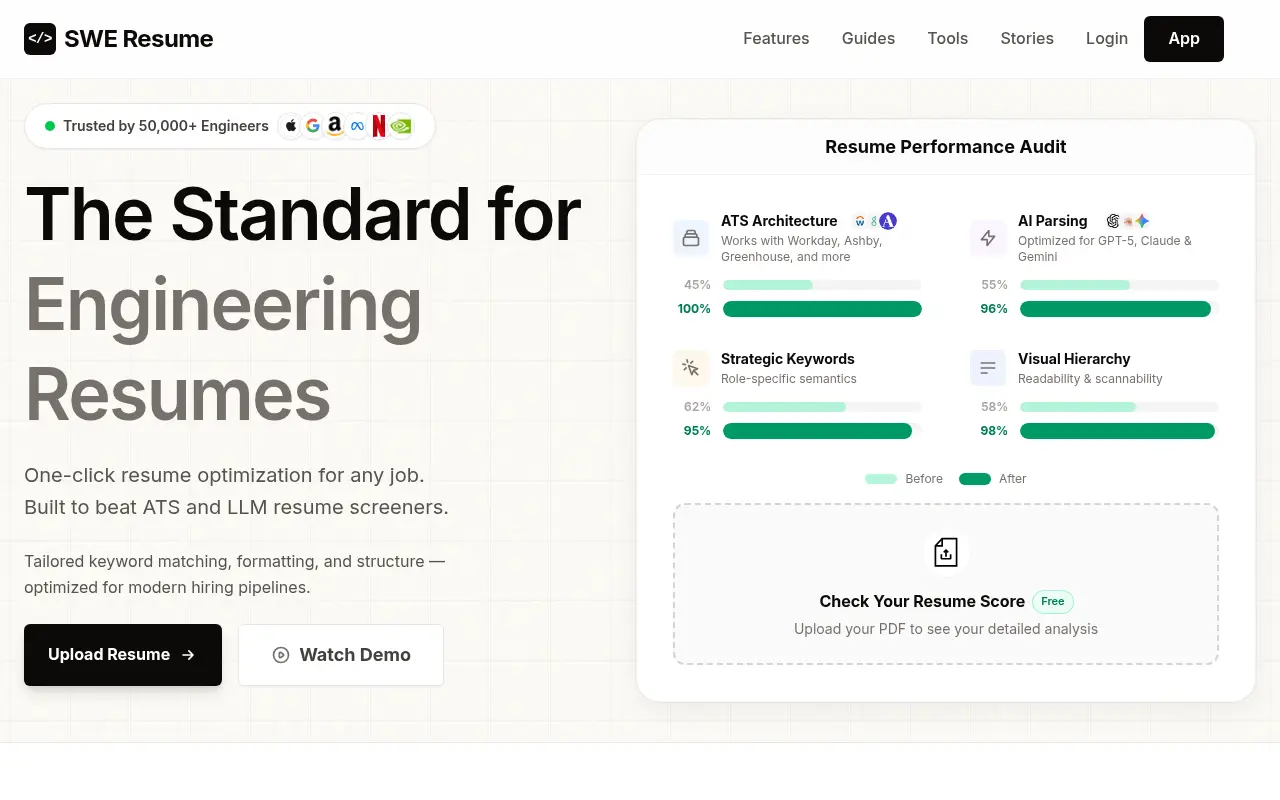1280x800 pixels.
Task: Click the AI Parsing lightning bolt icon
Action: coord(988,238)
